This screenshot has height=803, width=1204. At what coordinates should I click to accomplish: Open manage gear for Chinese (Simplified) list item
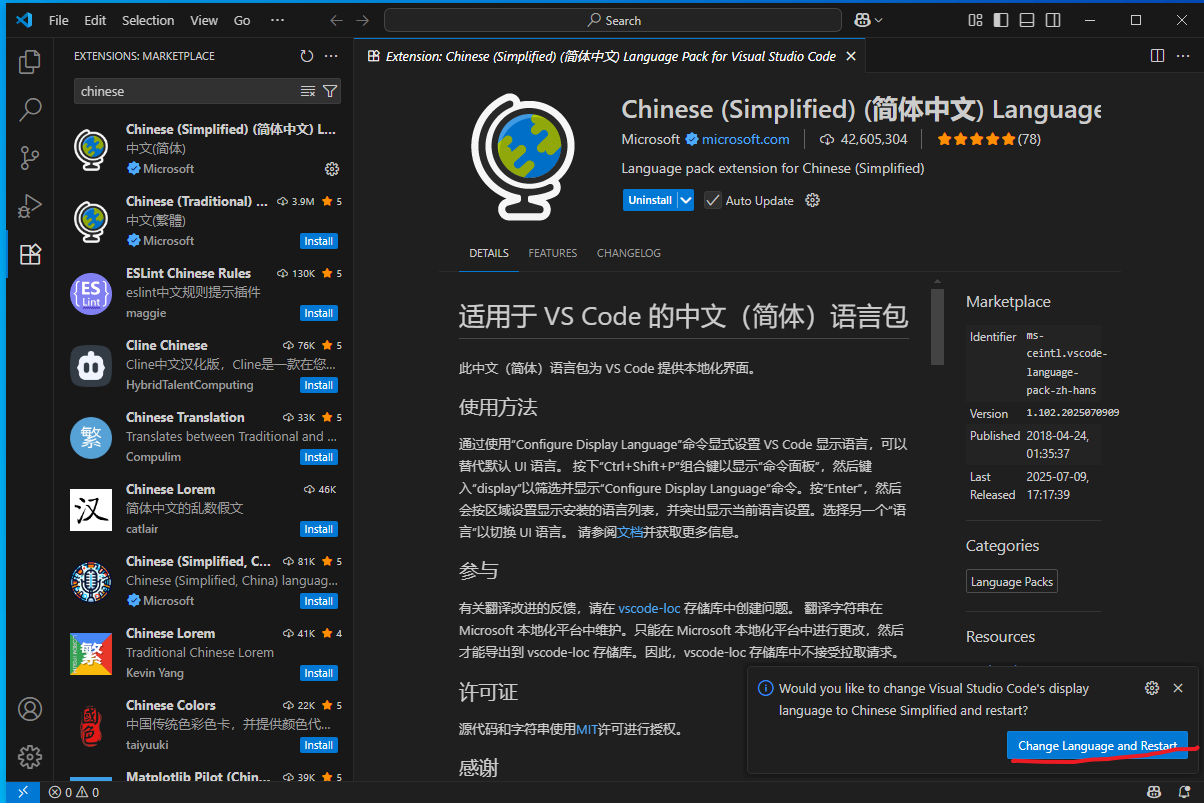(332, 169)
